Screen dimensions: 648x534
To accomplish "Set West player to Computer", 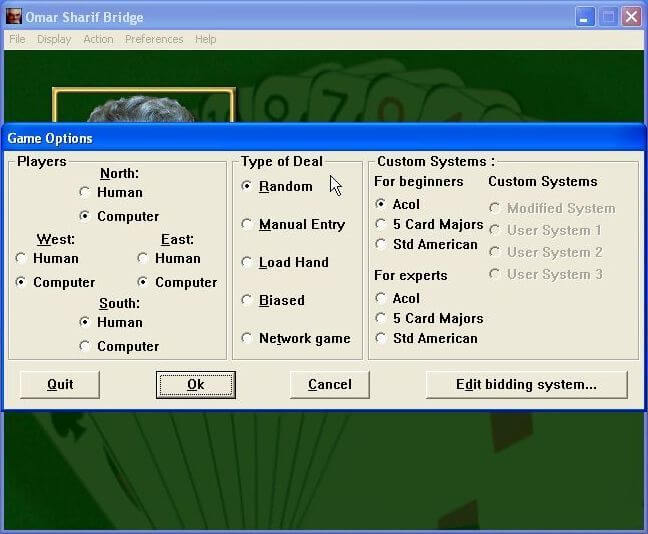I will [x=55, y=282].
